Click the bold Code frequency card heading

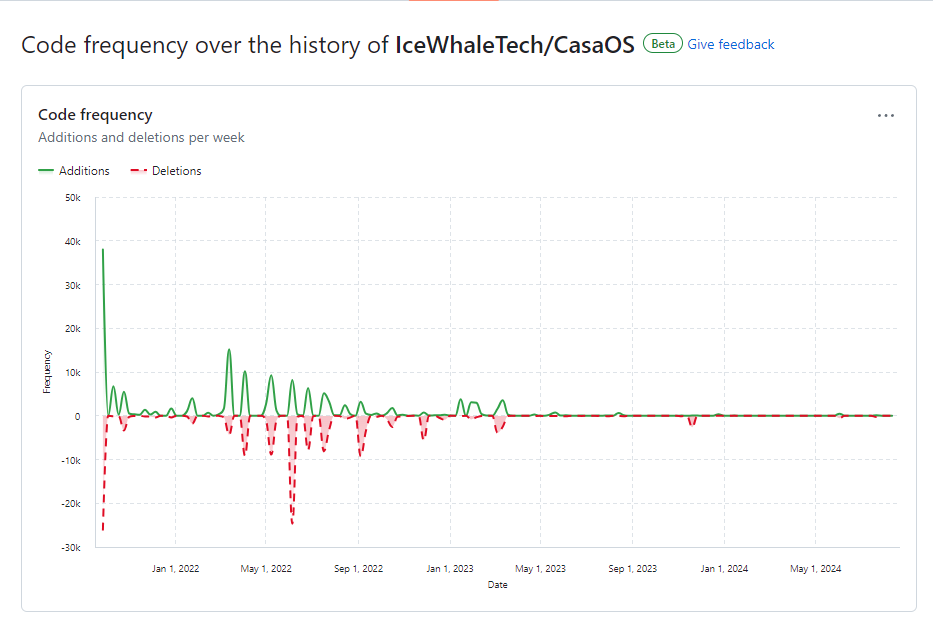[95, 115]
